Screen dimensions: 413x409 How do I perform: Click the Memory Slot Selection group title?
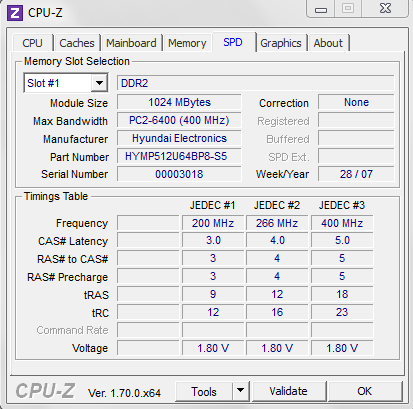[77, 61]
